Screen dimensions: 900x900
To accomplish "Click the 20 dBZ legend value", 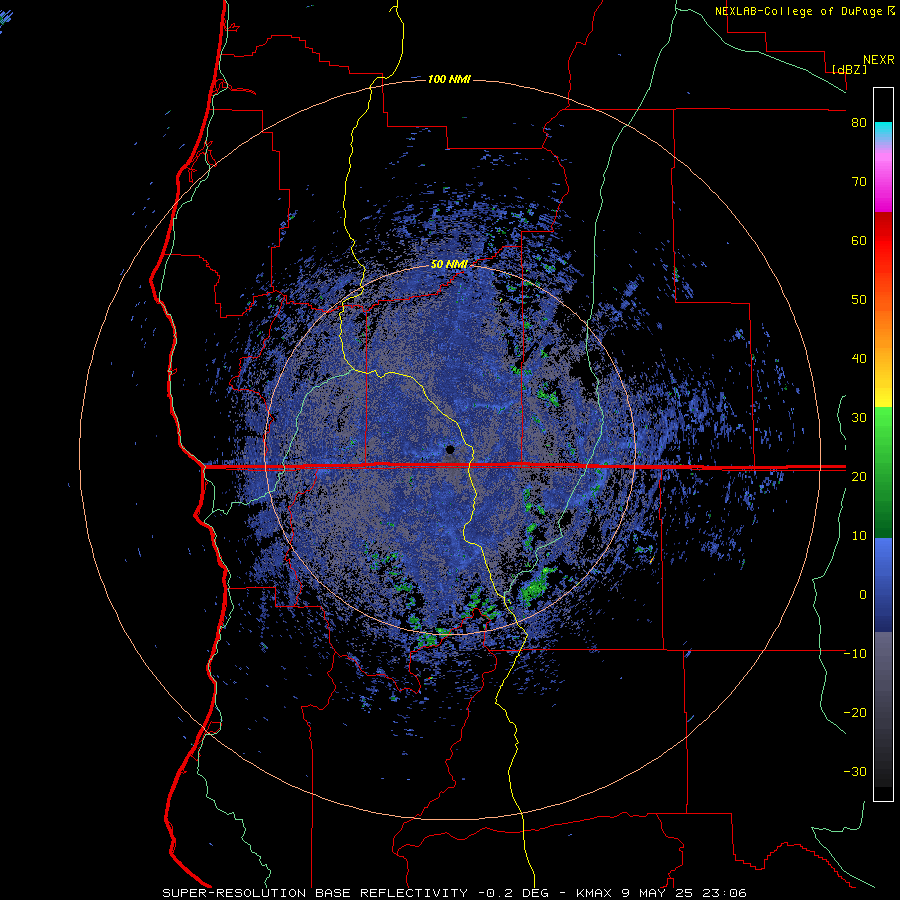I will click(x=859, y=476).
